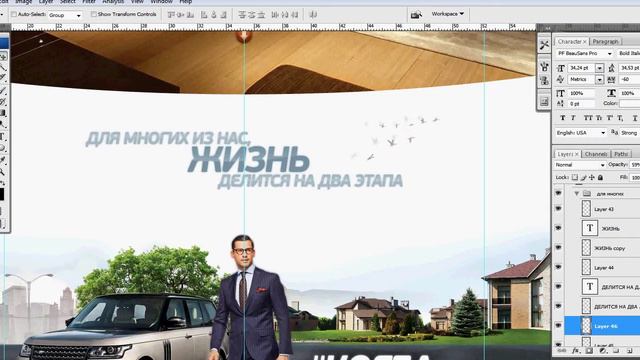Distribute top edges in options bar
This screenshot has width=640, height=360.
click(x=242, y=15)
